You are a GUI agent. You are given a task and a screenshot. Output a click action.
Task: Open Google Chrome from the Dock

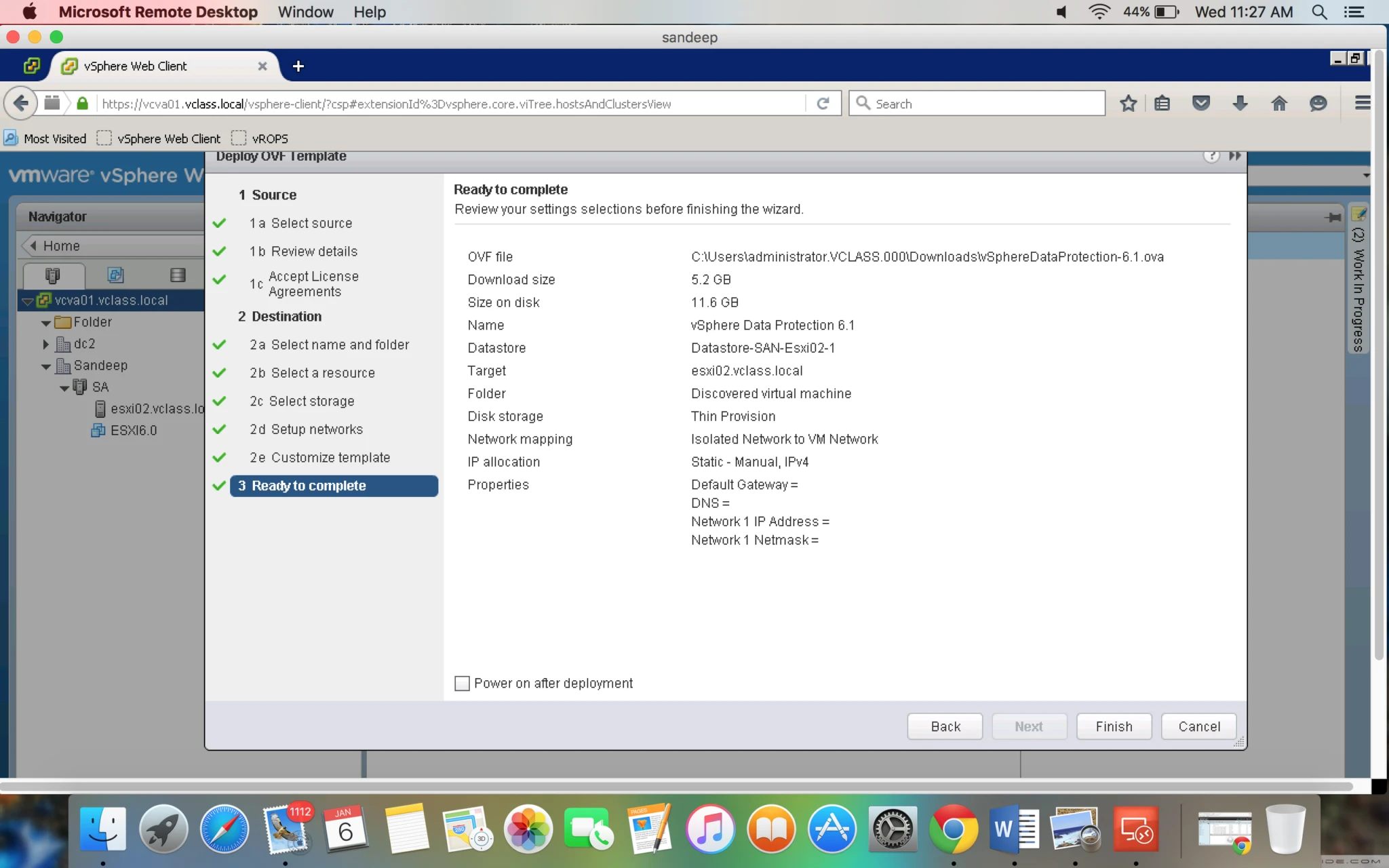[x=954, y=829]
